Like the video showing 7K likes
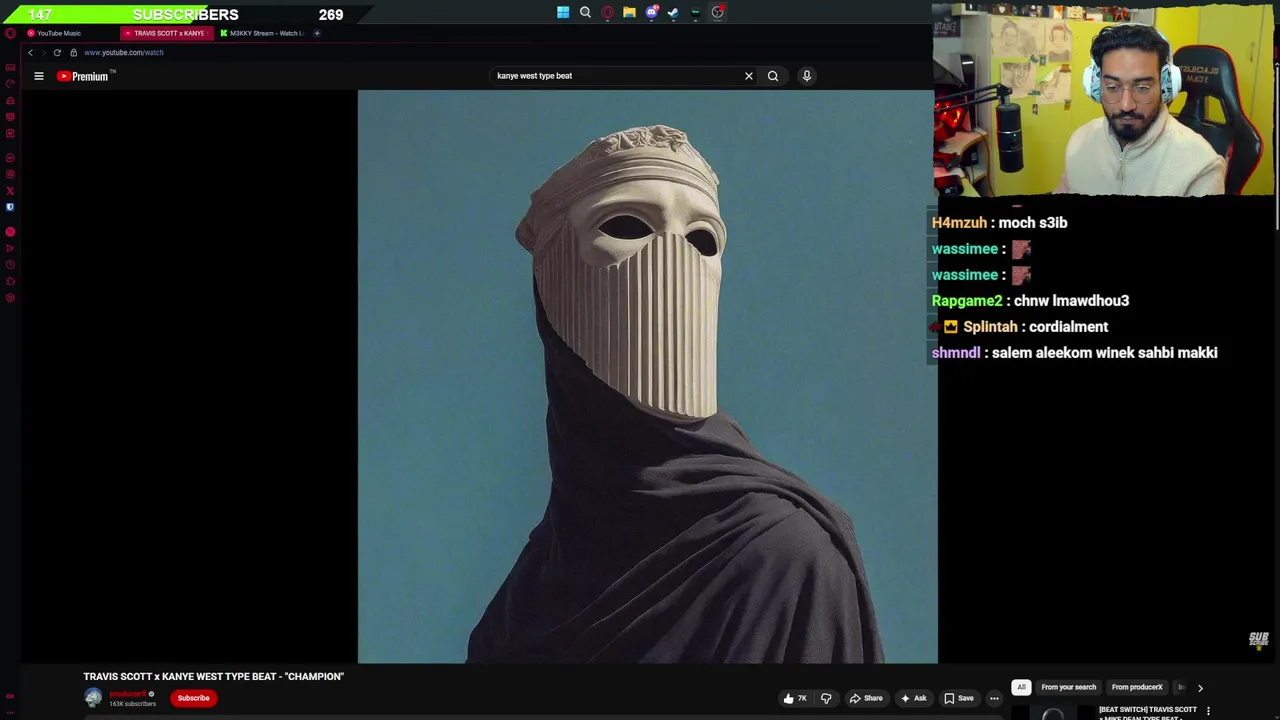The width and height of the screenshot is (1280, 720). tap(796, 698)
